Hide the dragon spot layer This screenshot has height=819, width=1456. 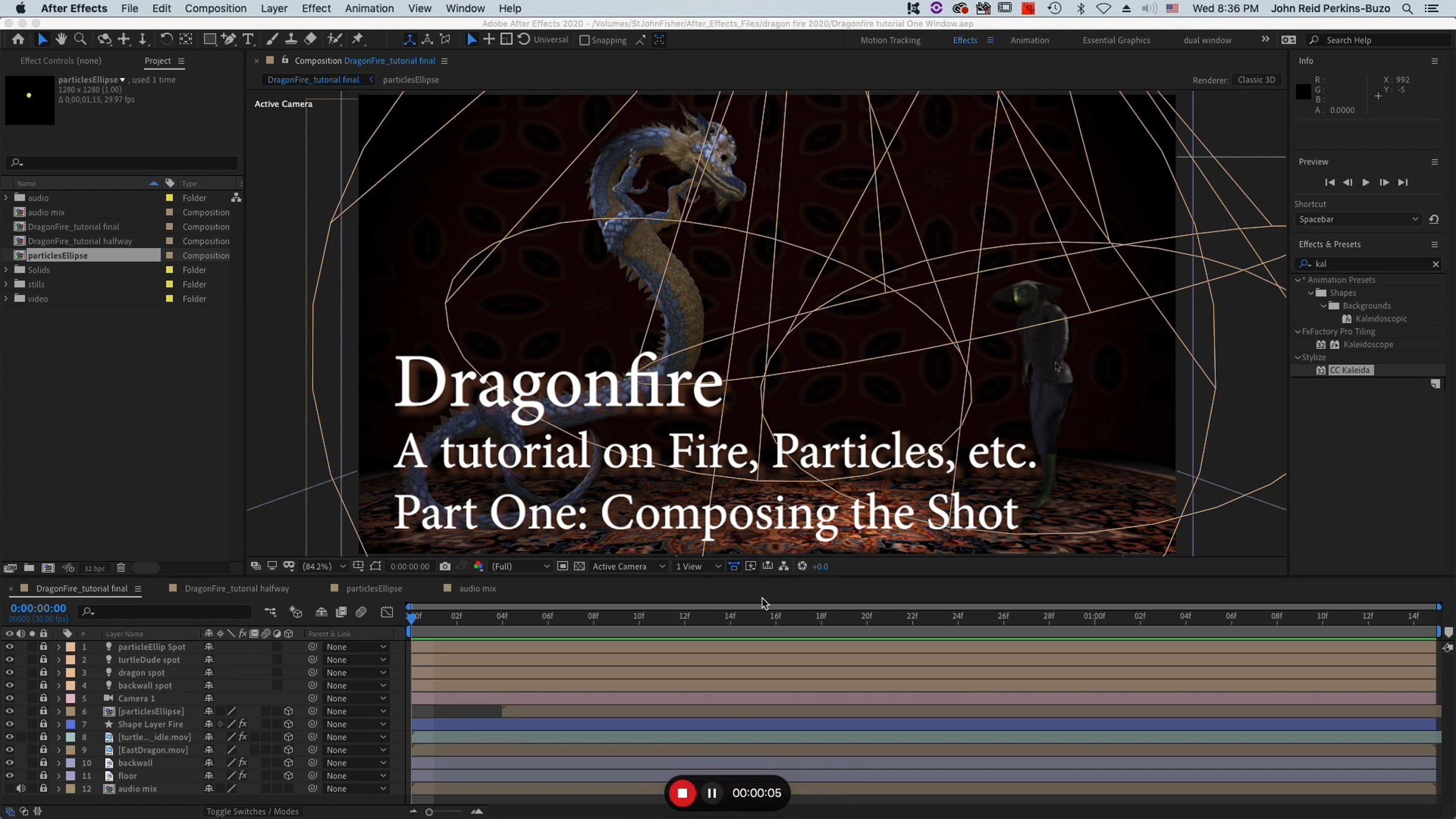click(9, 672)
